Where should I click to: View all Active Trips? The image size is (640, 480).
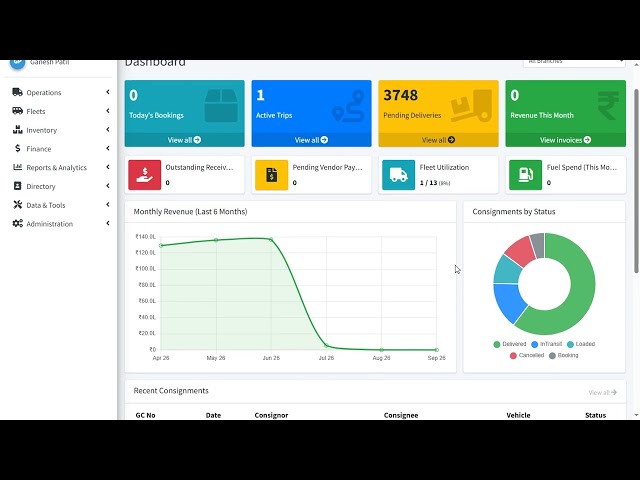click(311, 140)
